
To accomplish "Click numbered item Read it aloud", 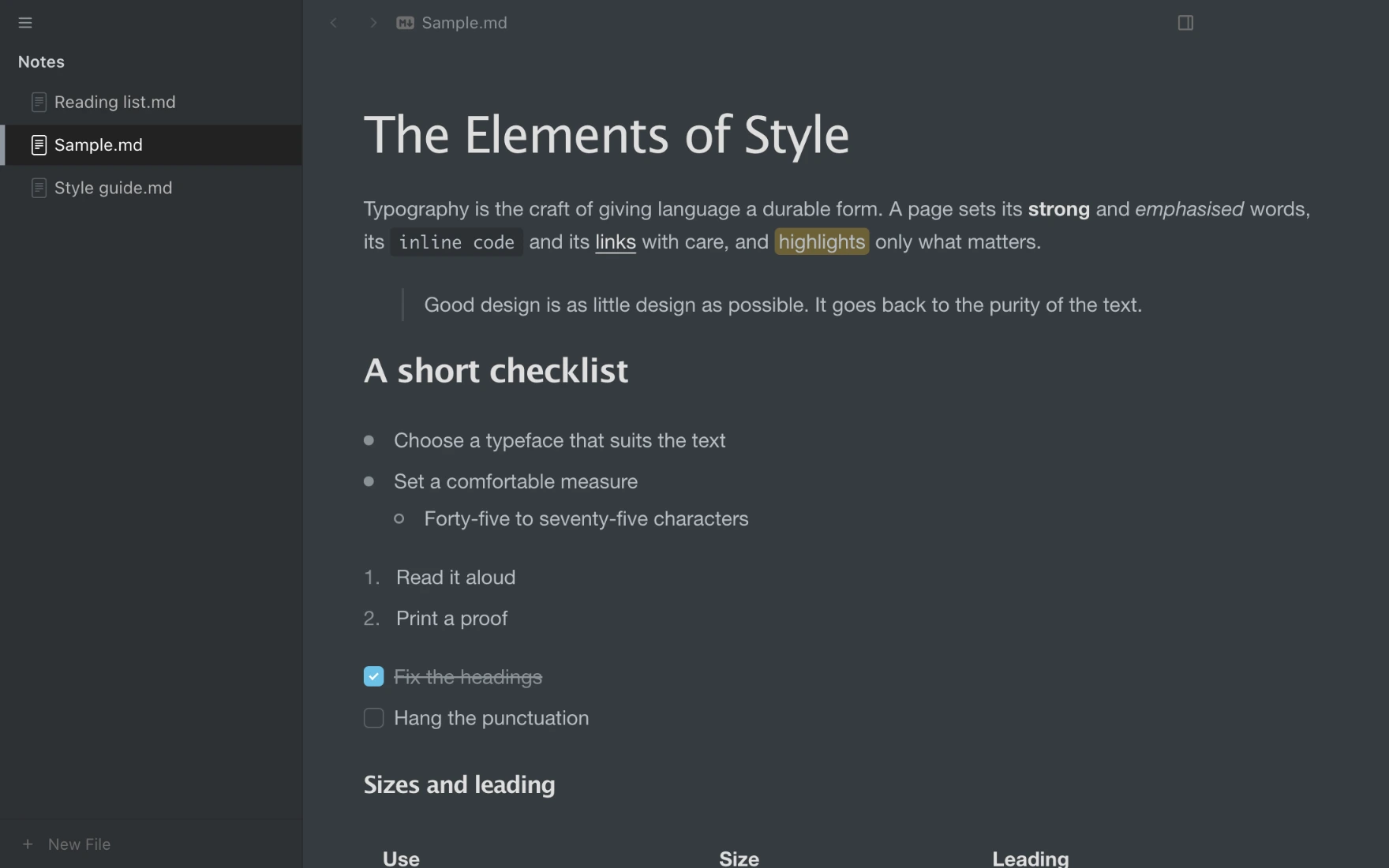I will pyautogui.click(x=455, y=577).
